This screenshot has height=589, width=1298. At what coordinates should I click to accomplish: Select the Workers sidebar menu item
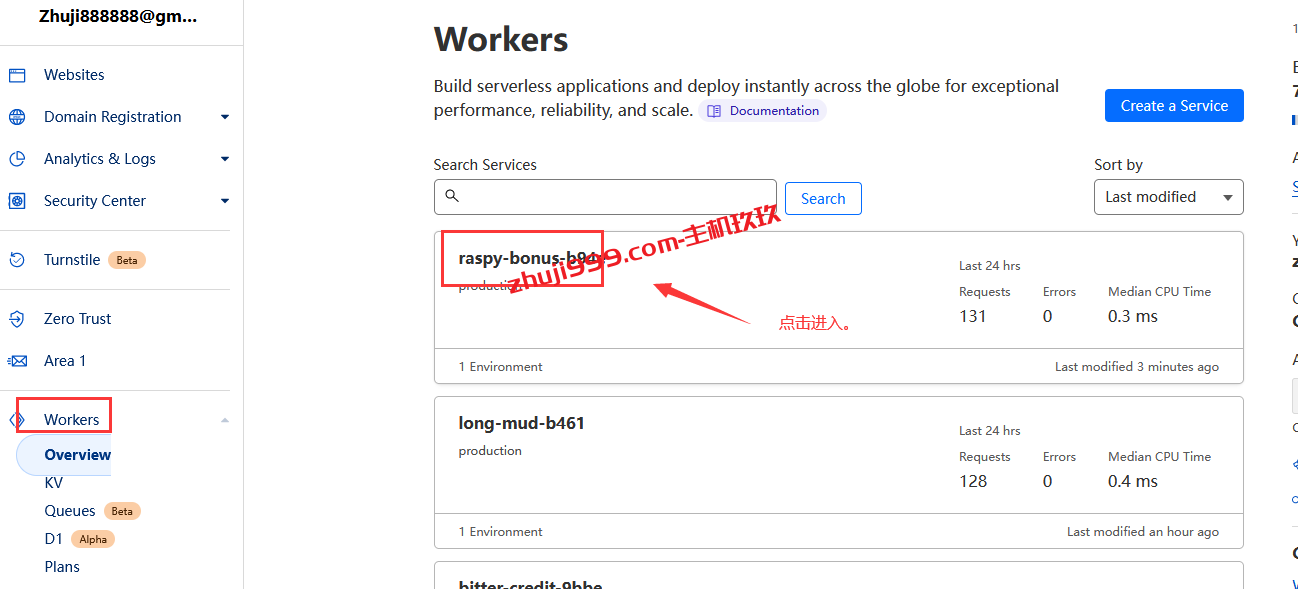point(71,420)
